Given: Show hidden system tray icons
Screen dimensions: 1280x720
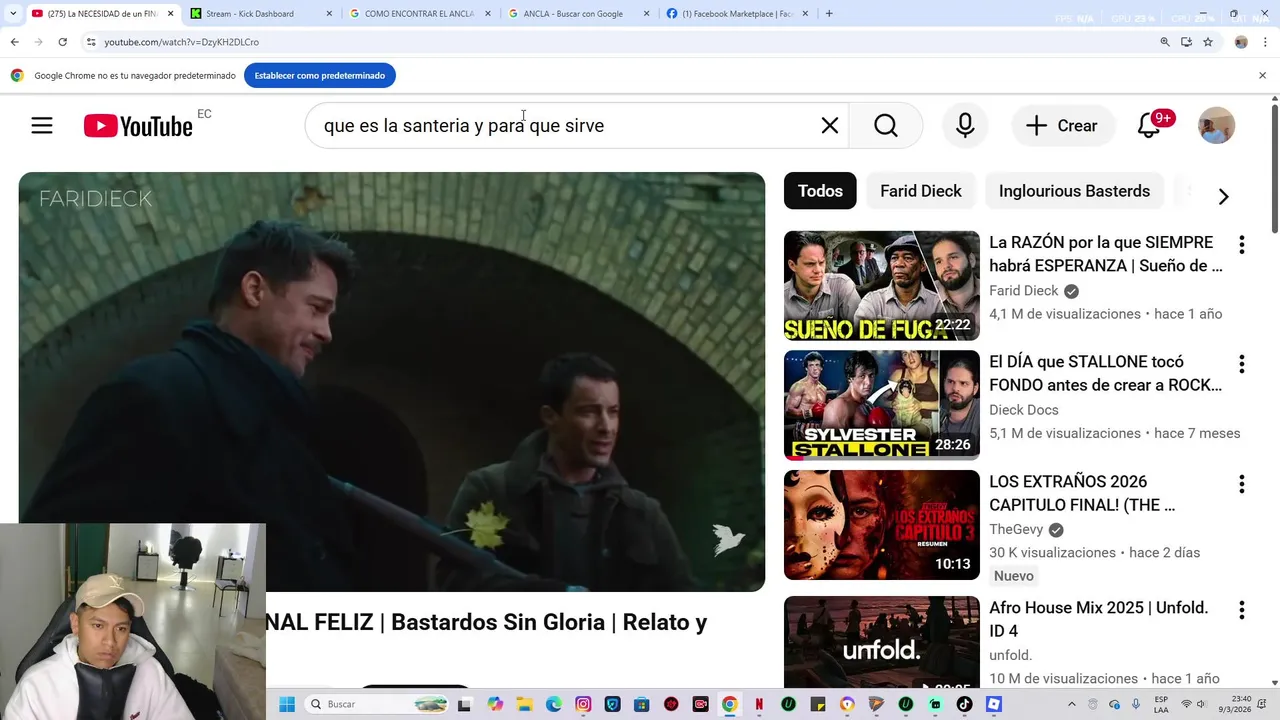Looking at the screenshot, I should (x=1072, y=704).
